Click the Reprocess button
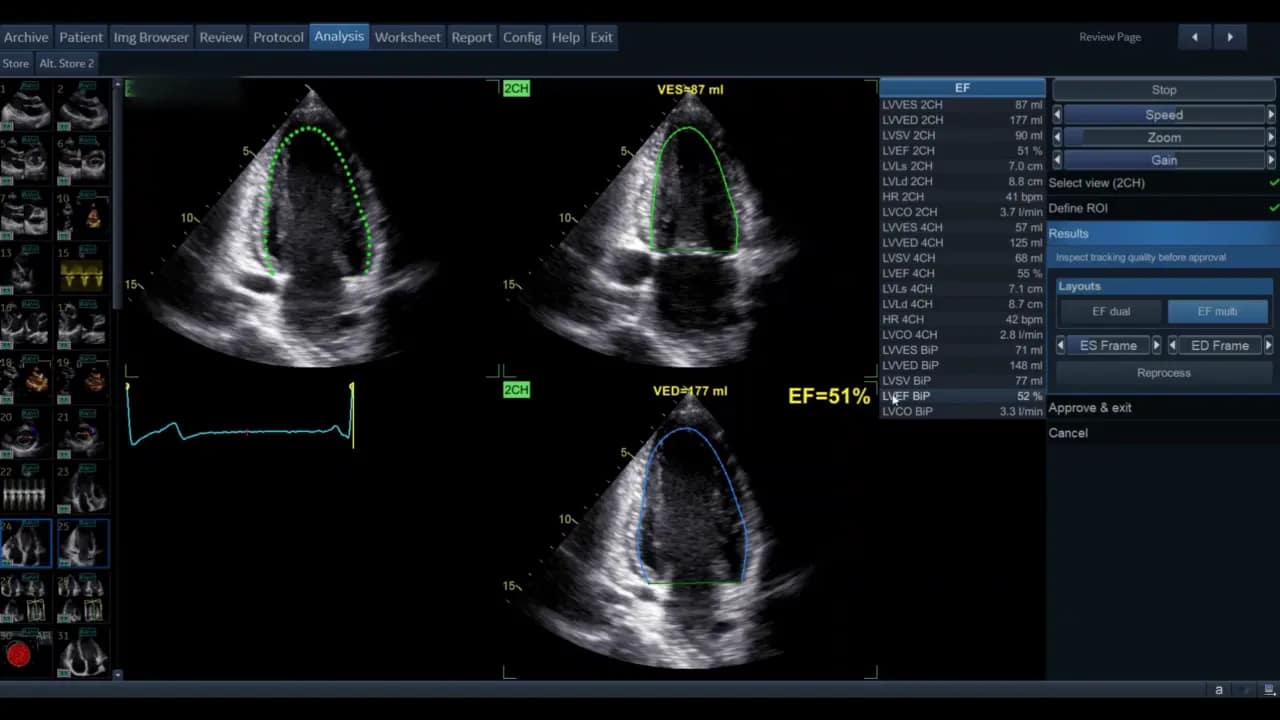This screenshot has height=720, width=1280. click(1163, 373)
